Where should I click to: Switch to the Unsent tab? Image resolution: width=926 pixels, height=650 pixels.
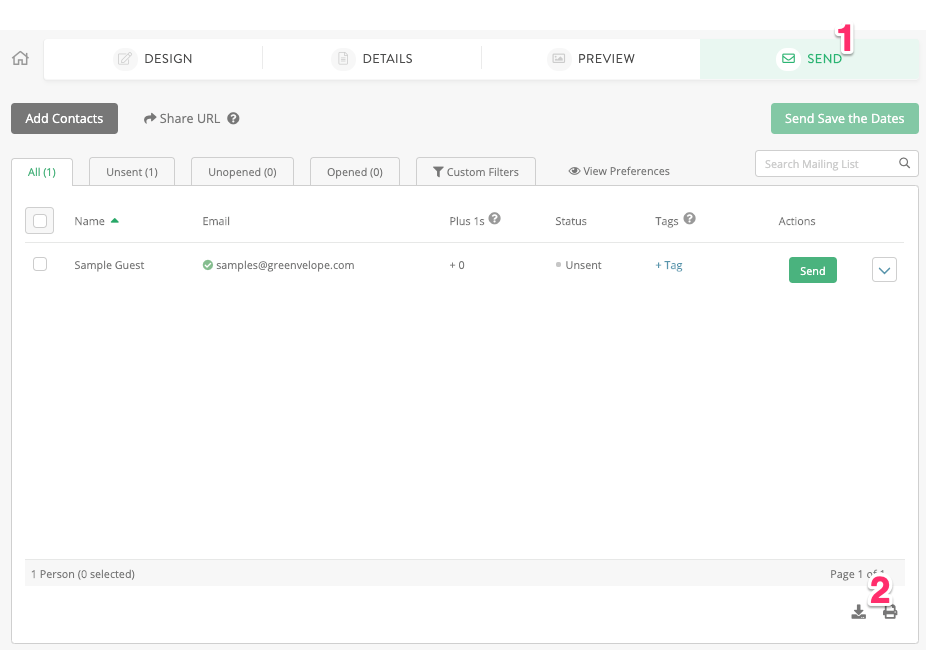131,171
